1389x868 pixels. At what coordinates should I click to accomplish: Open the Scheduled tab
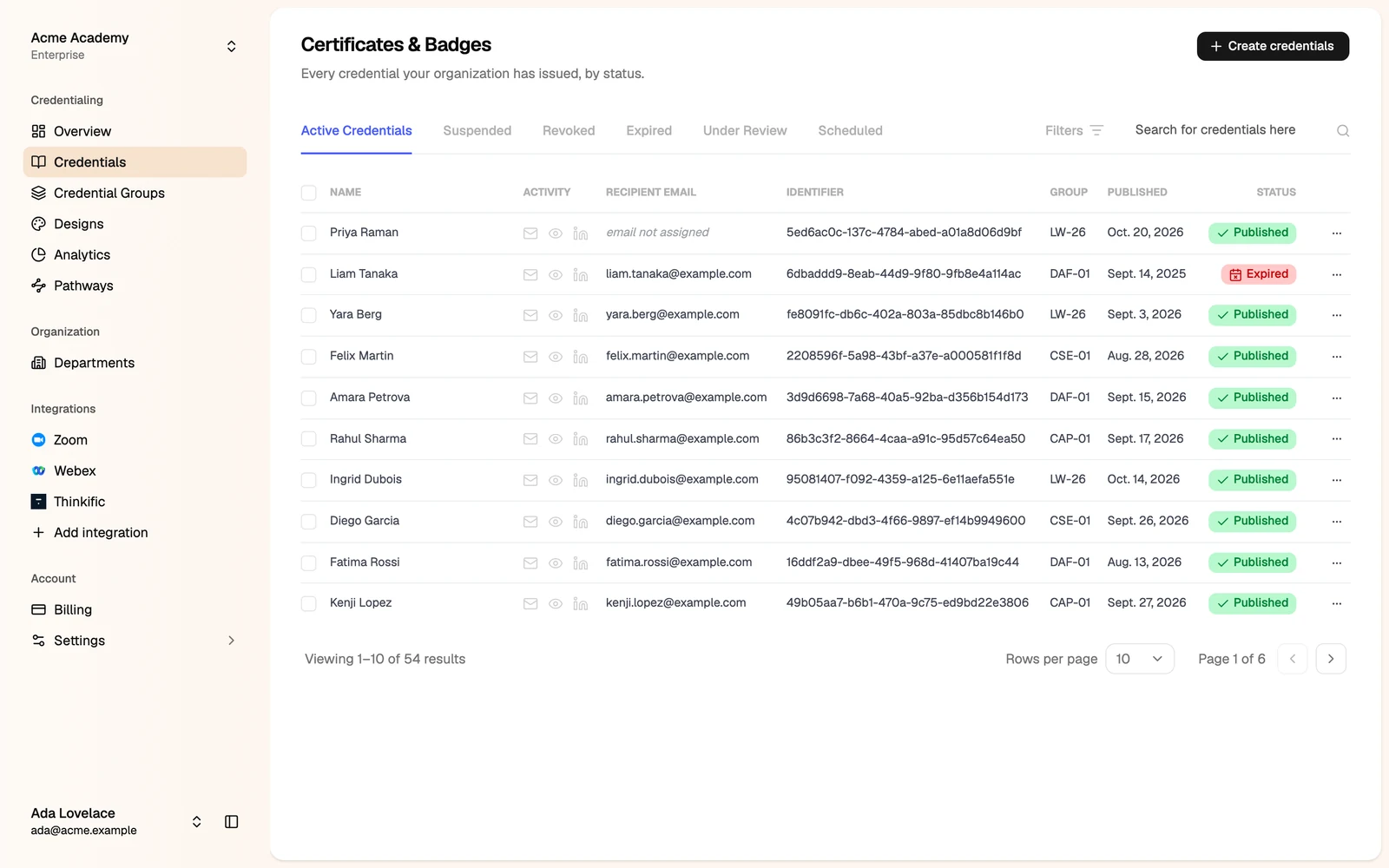[850, 130]
